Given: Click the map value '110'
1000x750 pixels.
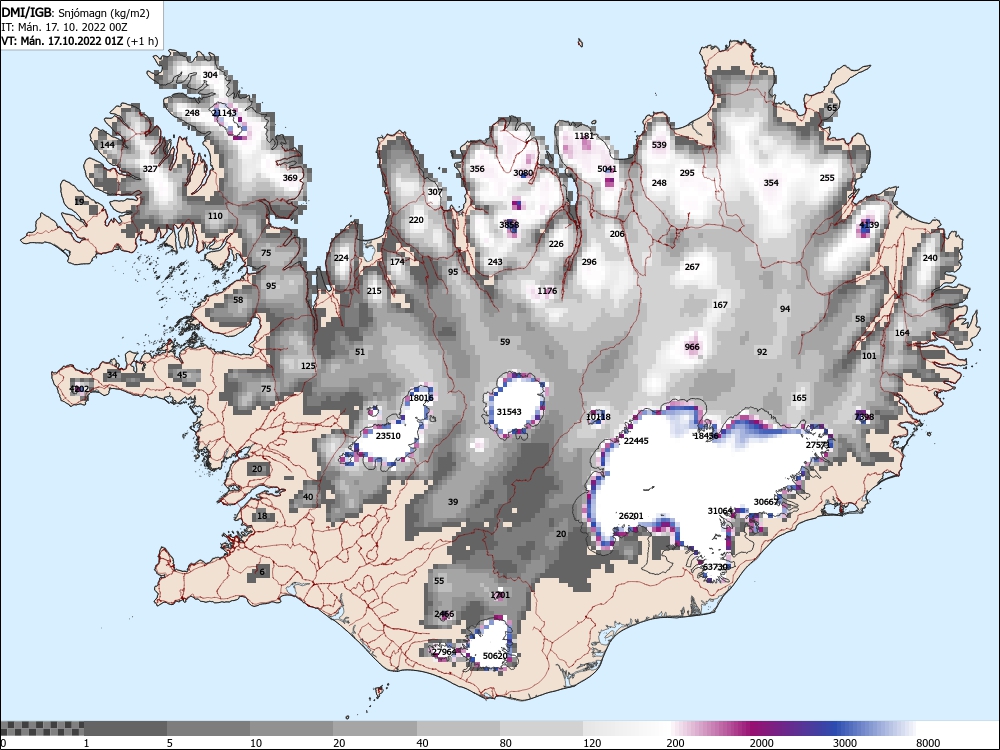Looking at the screenshot, I should (x=215, y=216).
